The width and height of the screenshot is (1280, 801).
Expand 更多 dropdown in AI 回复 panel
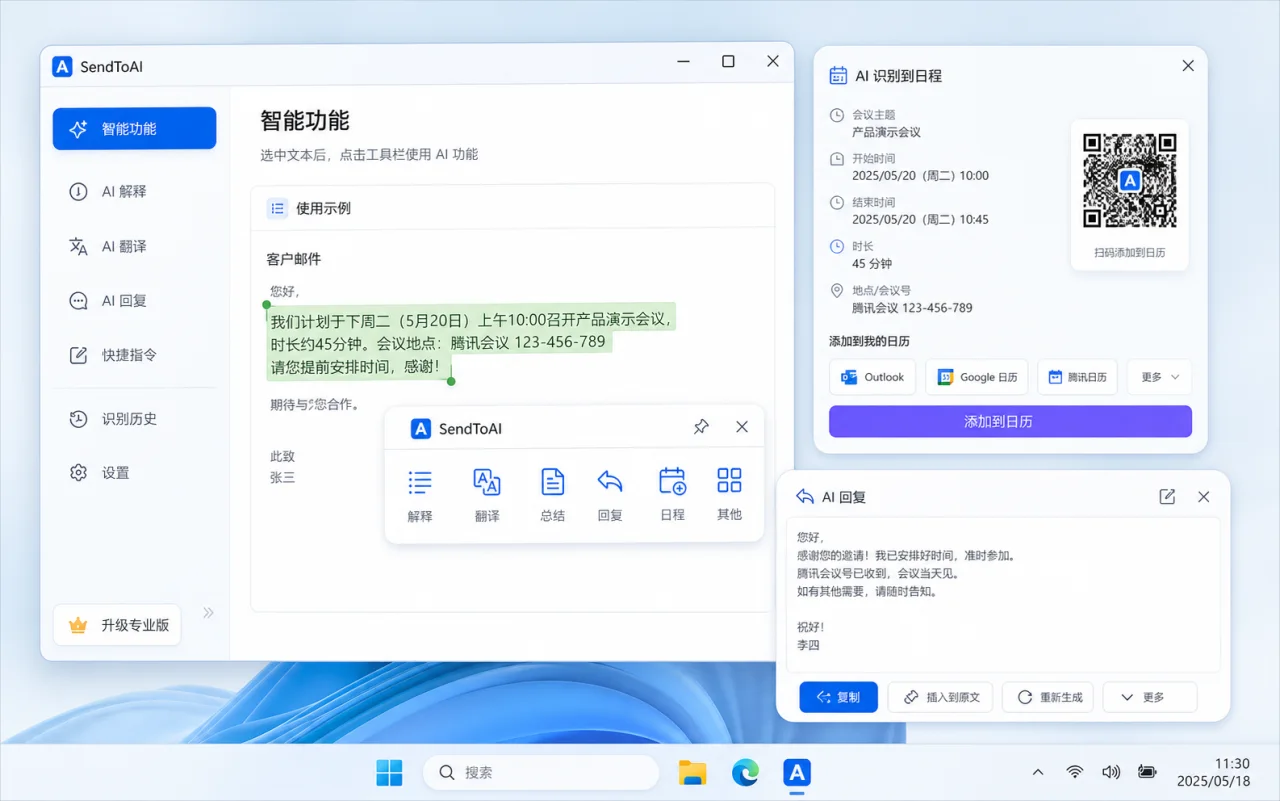click(x=1150, y=697)
